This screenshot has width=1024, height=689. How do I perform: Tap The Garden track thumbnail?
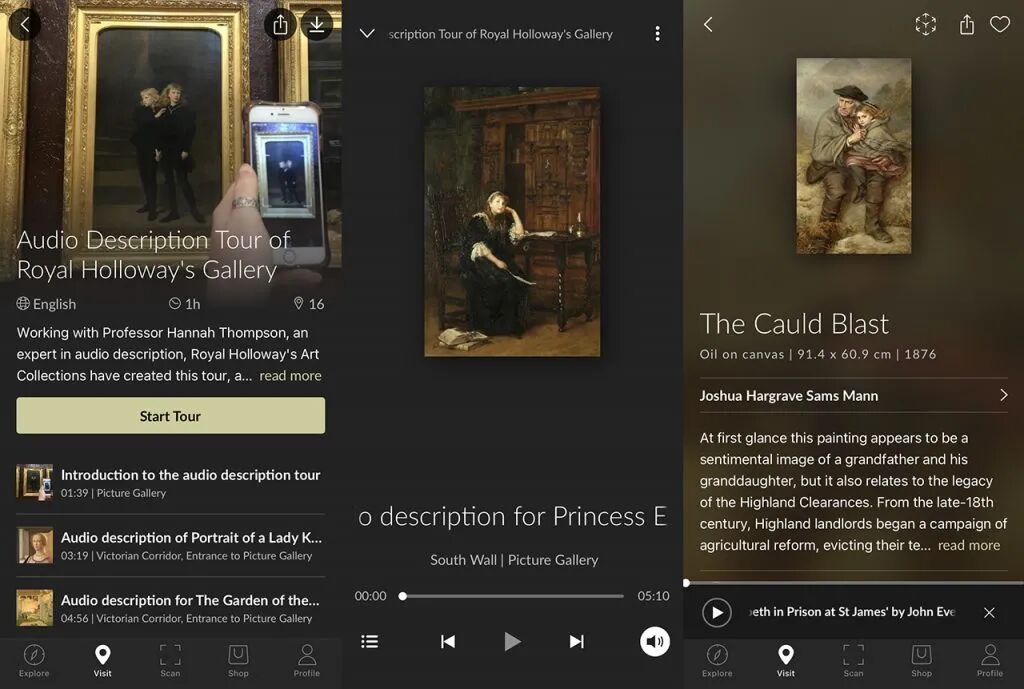35,608
